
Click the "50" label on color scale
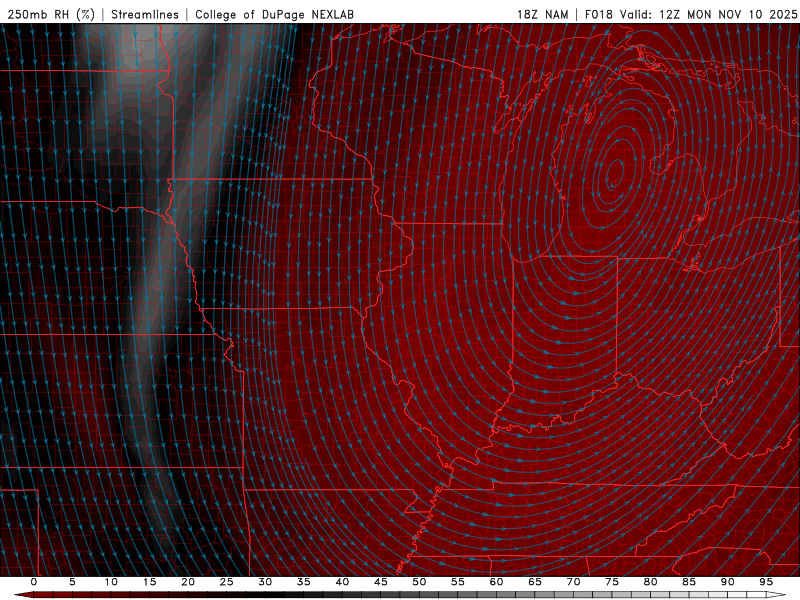(419, 582)
